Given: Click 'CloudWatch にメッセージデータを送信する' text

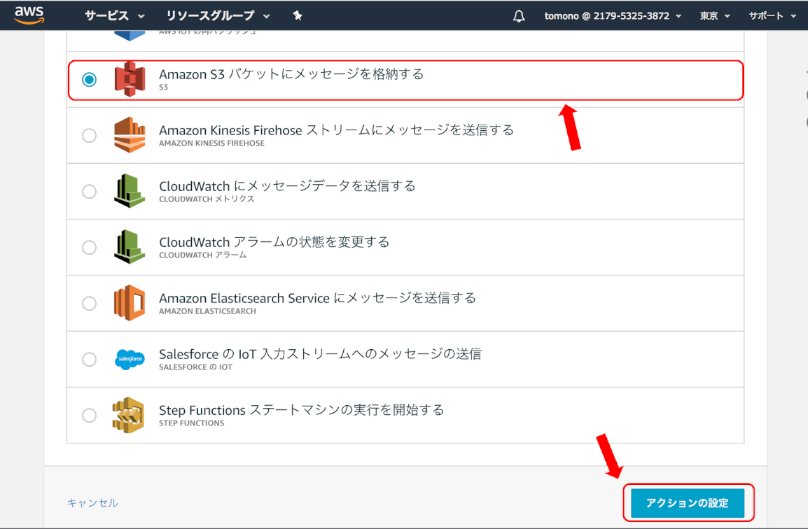Looking at the screenshot, I should point(287,186).
